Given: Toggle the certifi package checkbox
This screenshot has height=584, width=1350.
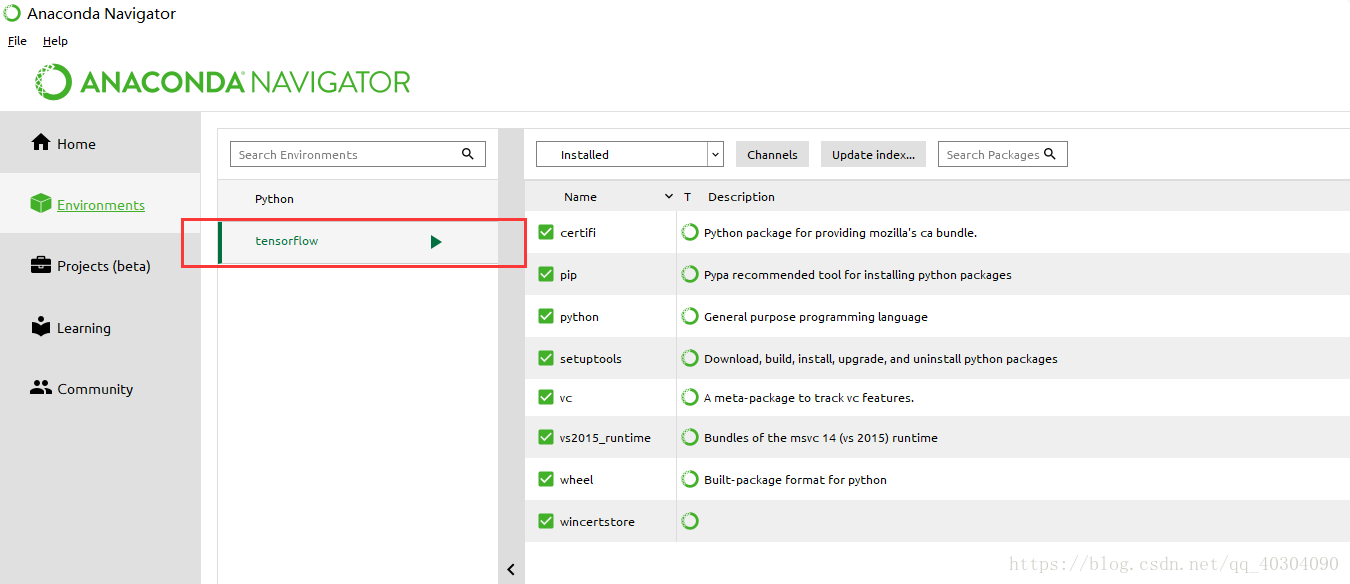Looking at the screenshot, I should pos(546,232).
